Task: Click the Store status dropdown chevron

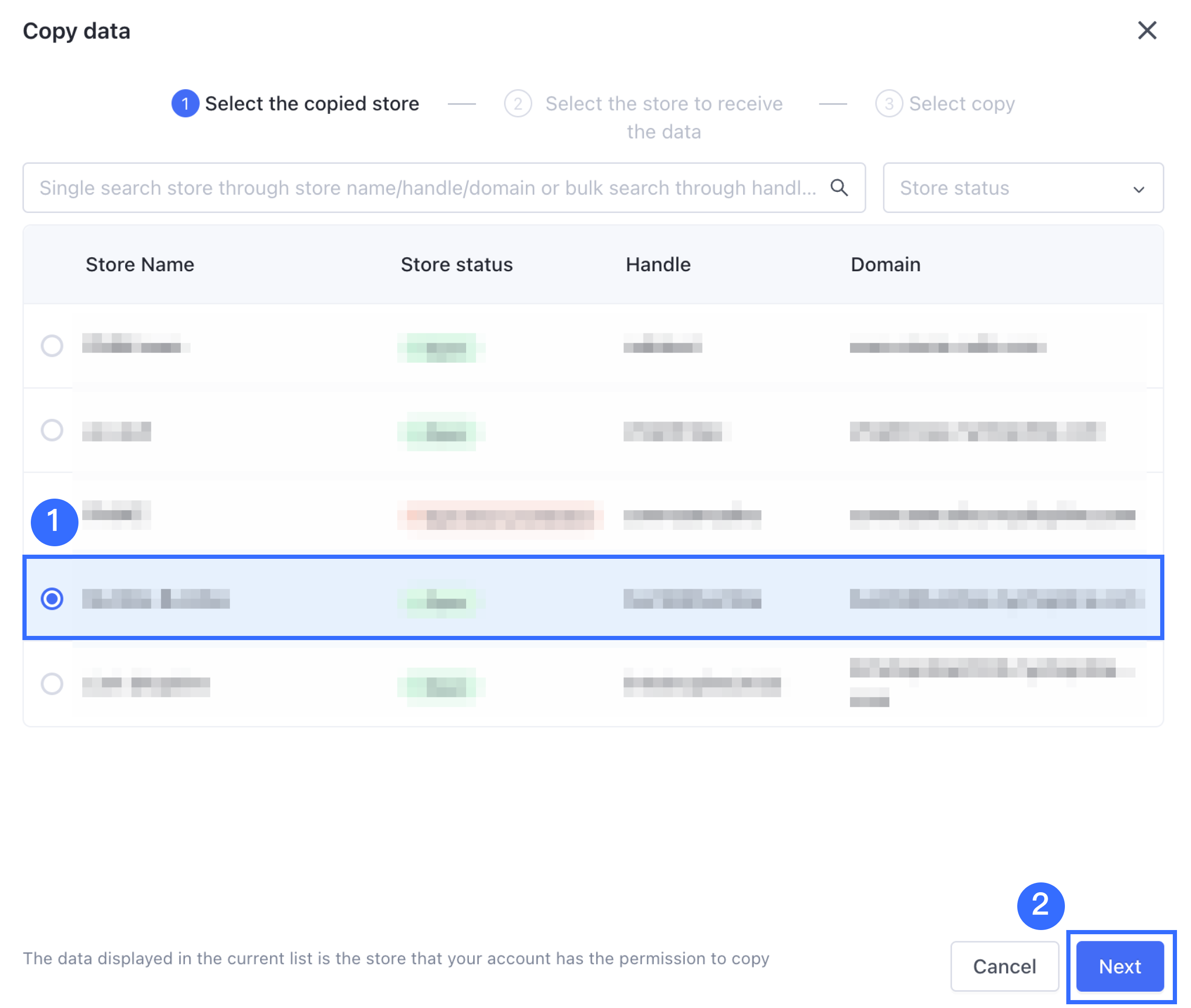Action: (1138, 189)
